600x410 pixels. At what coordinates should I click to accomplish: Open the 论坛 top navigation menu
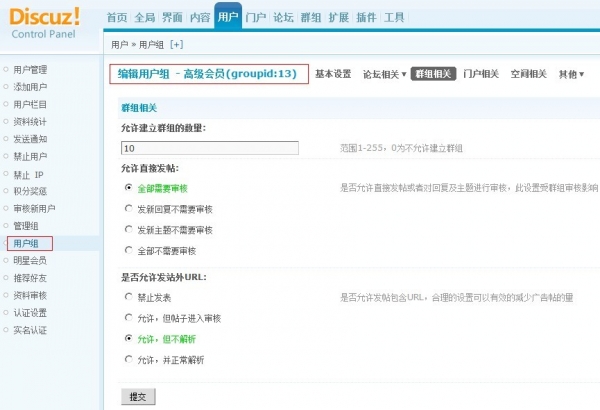[x=284, y=18]
